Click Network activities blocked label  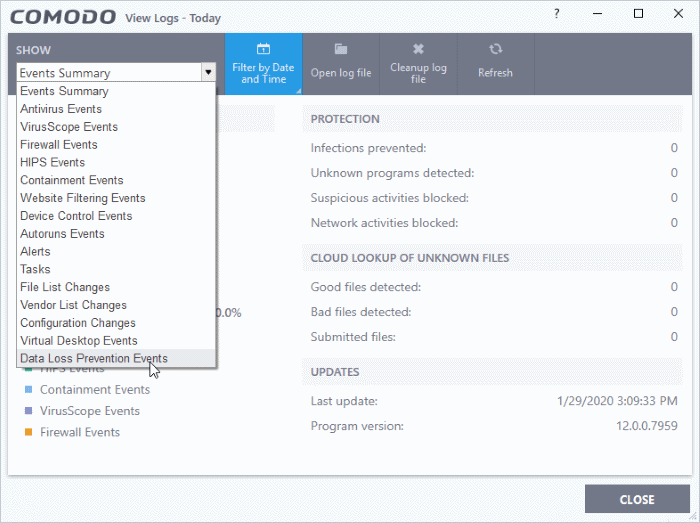tap(384, 223)
